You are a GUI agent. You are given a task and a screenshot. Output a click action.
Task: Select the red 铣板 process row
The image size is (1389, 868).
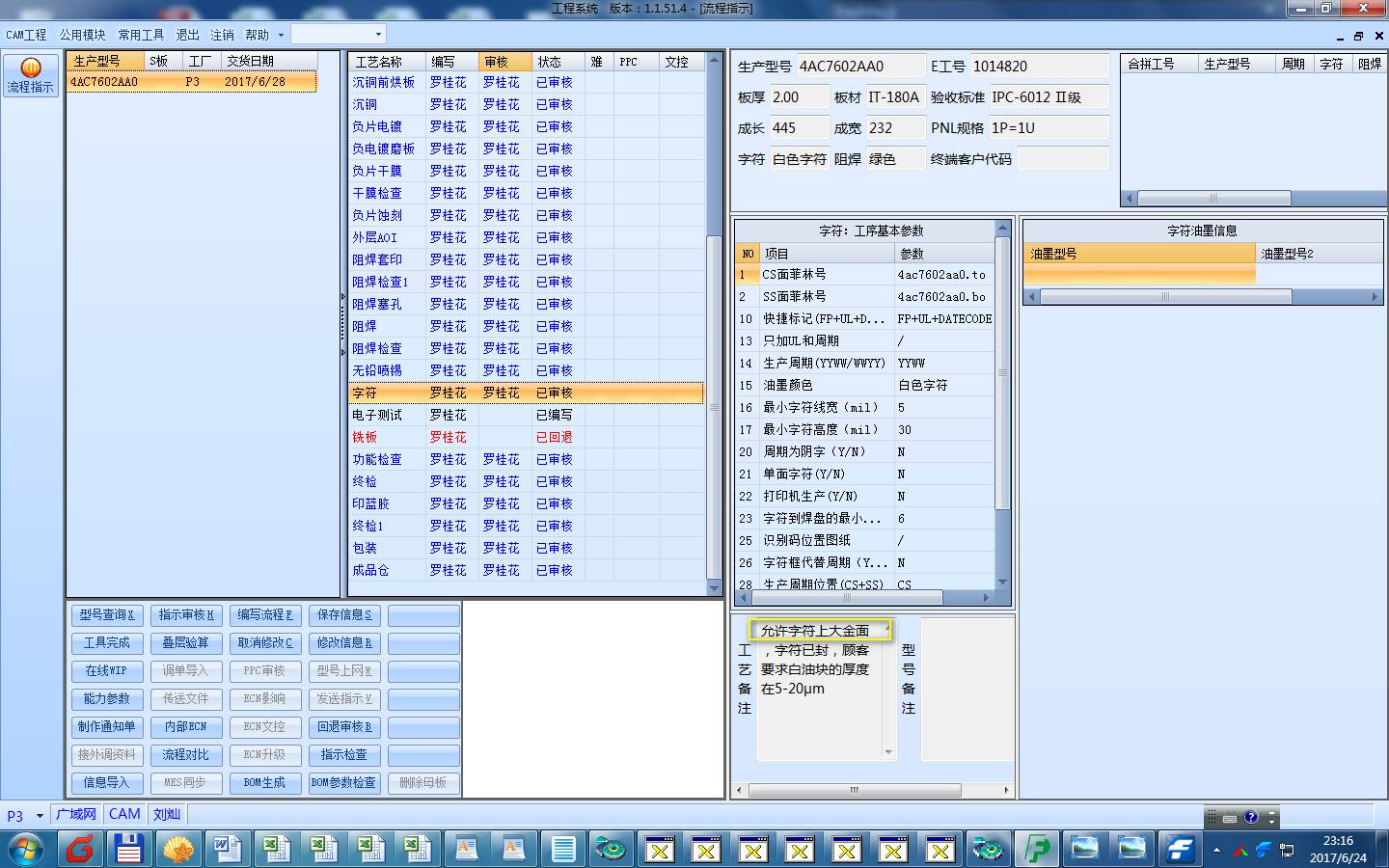point(527,438)
